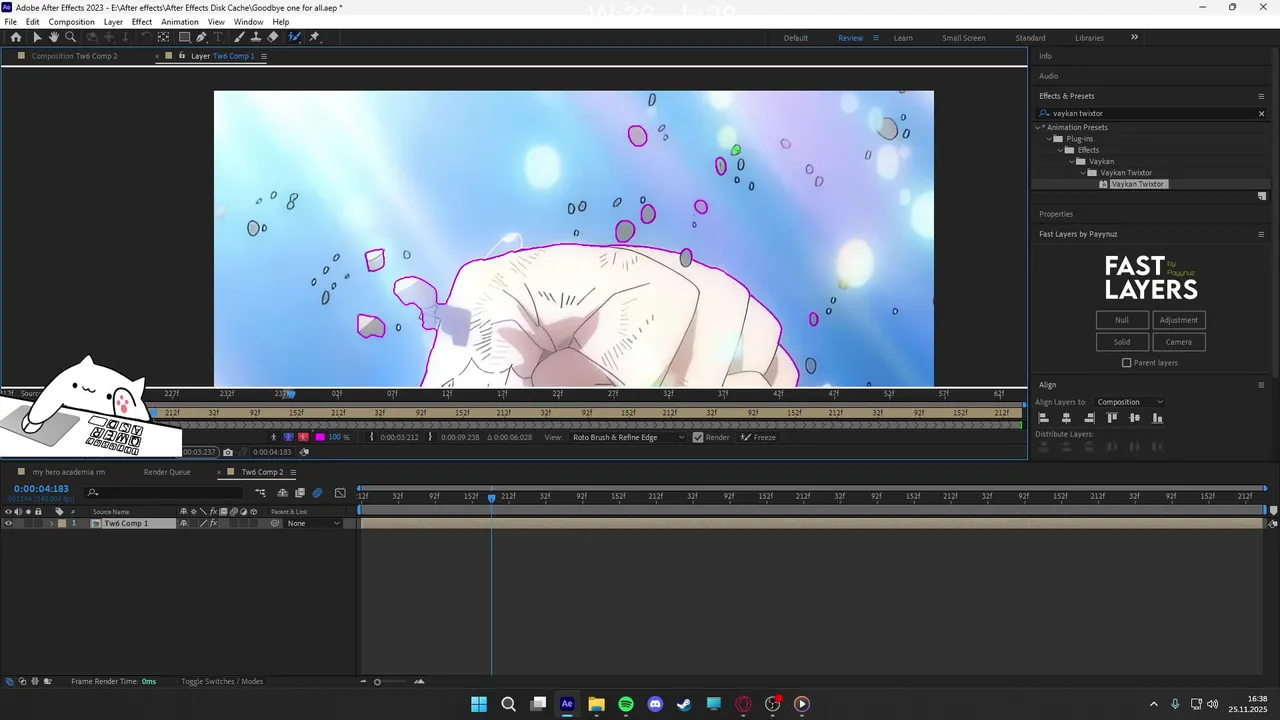Switch to Composition Tw6 Comp 2 tab

tap(74, 56)
